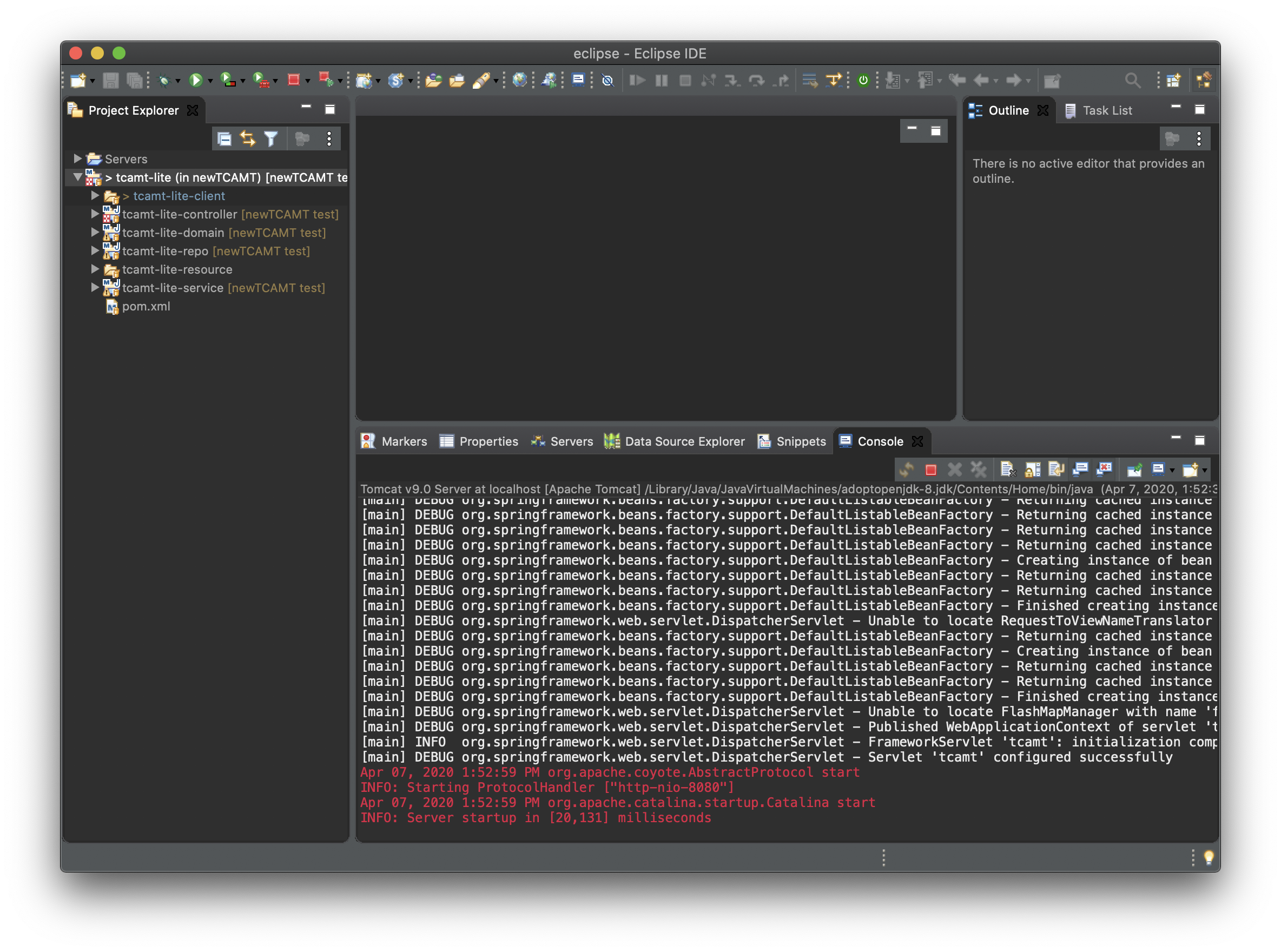
Task: Terminate the Tomcat server in Console
Action: 930,470
